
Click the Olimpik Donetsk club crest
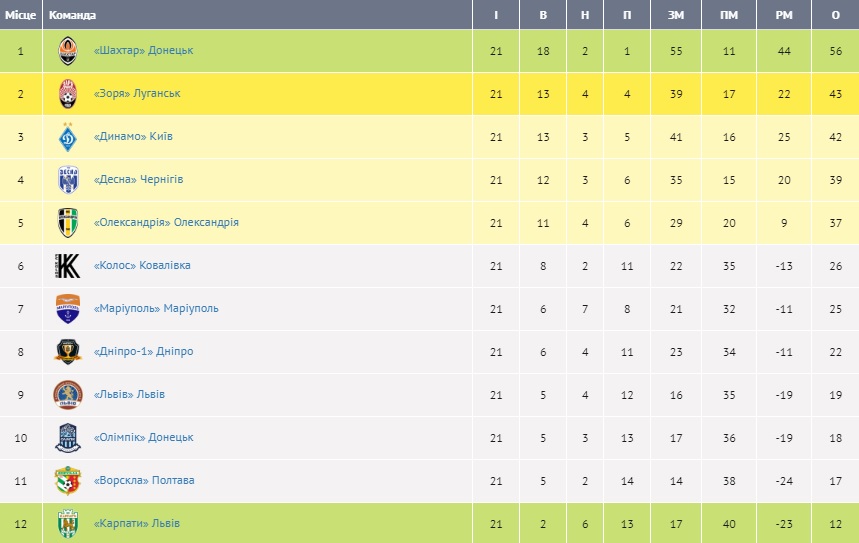pyautogui.click(x=67, y=438)
